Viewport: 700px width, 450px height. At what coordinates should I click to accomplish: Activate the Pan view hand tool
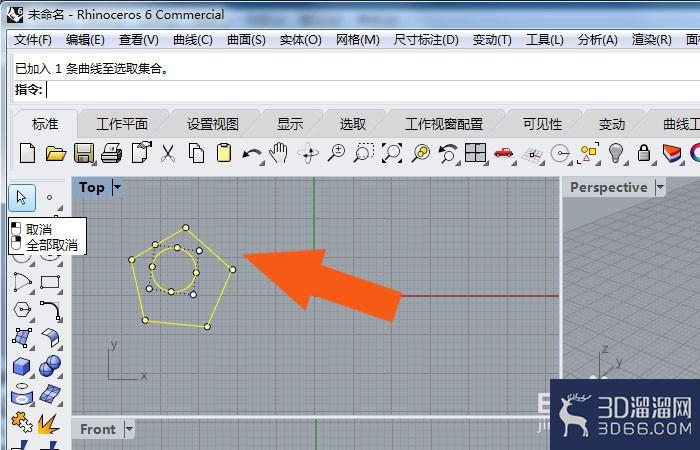click(279, 153)
